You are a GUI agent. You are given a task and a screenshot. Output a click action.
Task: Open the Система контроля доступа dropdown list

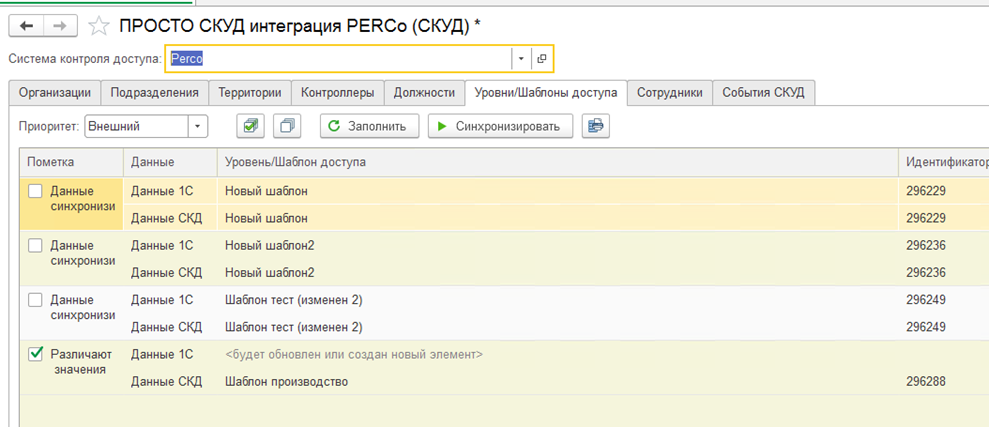[520, 59]
